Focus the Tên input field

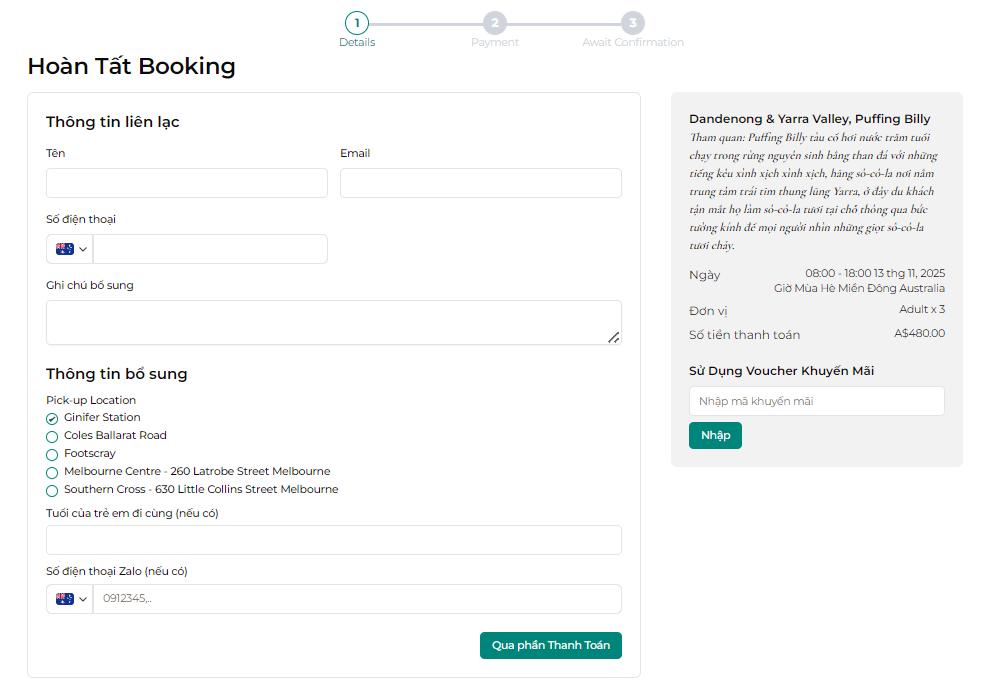pos(186,183)
